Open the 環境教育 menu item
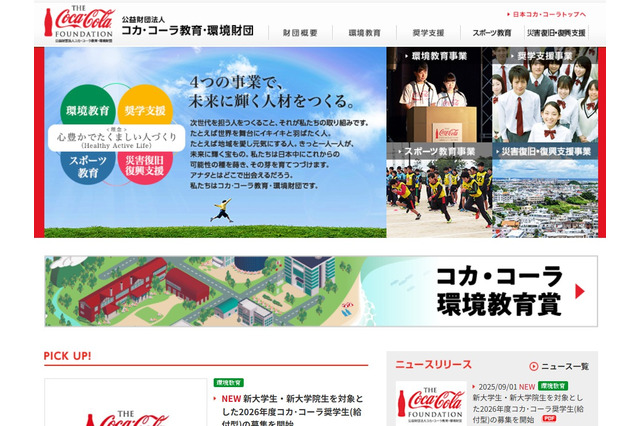Viewport: 640px width, 426px height. (x=364, y=33)
